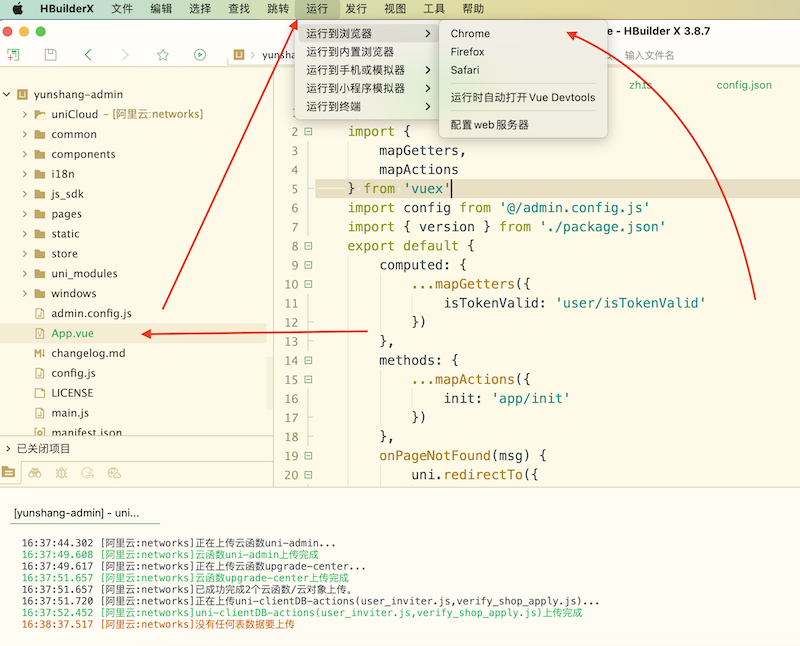Expand the js_sdk folder
Viewport: 800px width, 646px height.
pyautogui.click(x=24, y=194)
